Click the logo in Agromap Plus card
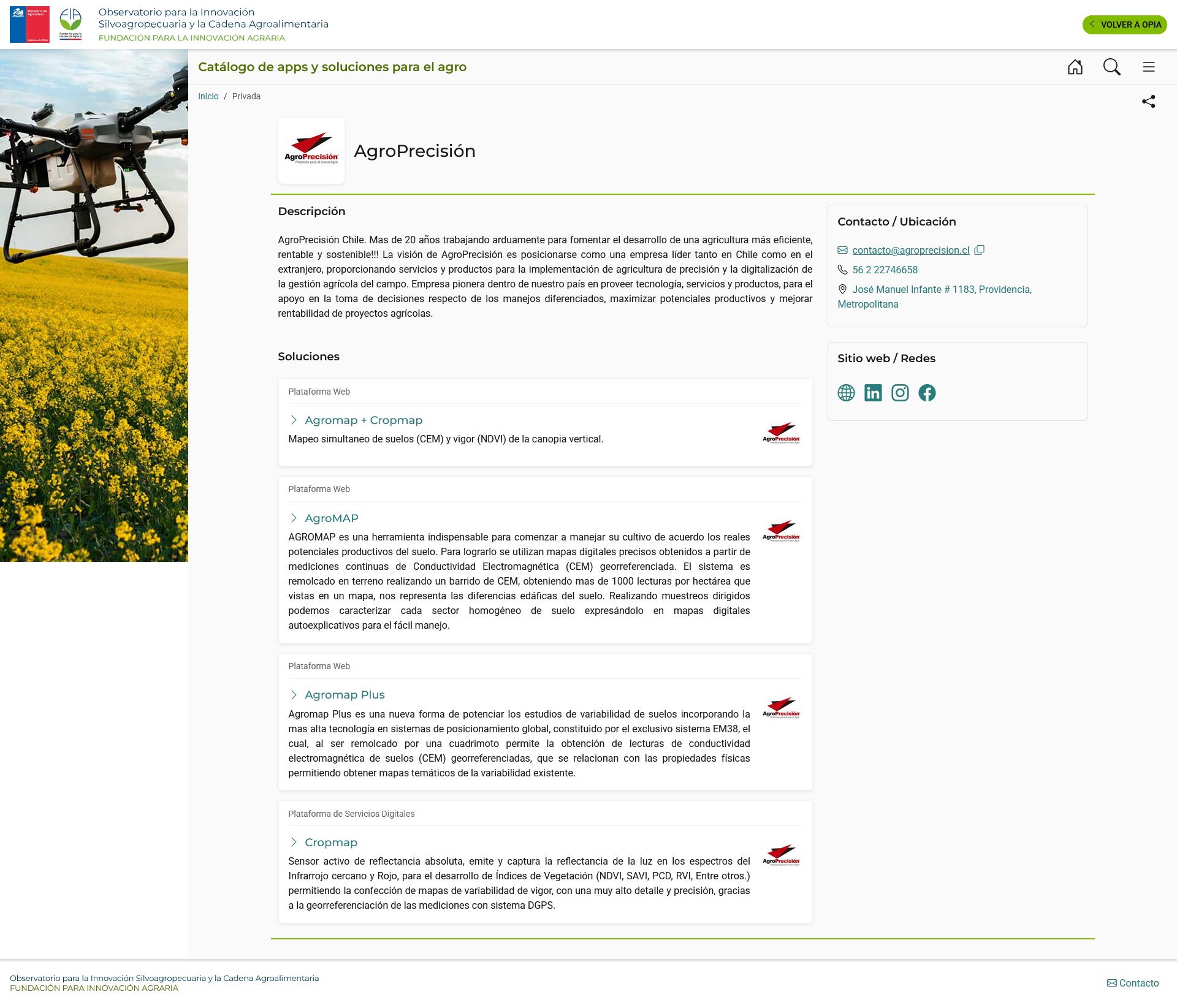The image size is (1177, 1008). click(x=781, y=707)
